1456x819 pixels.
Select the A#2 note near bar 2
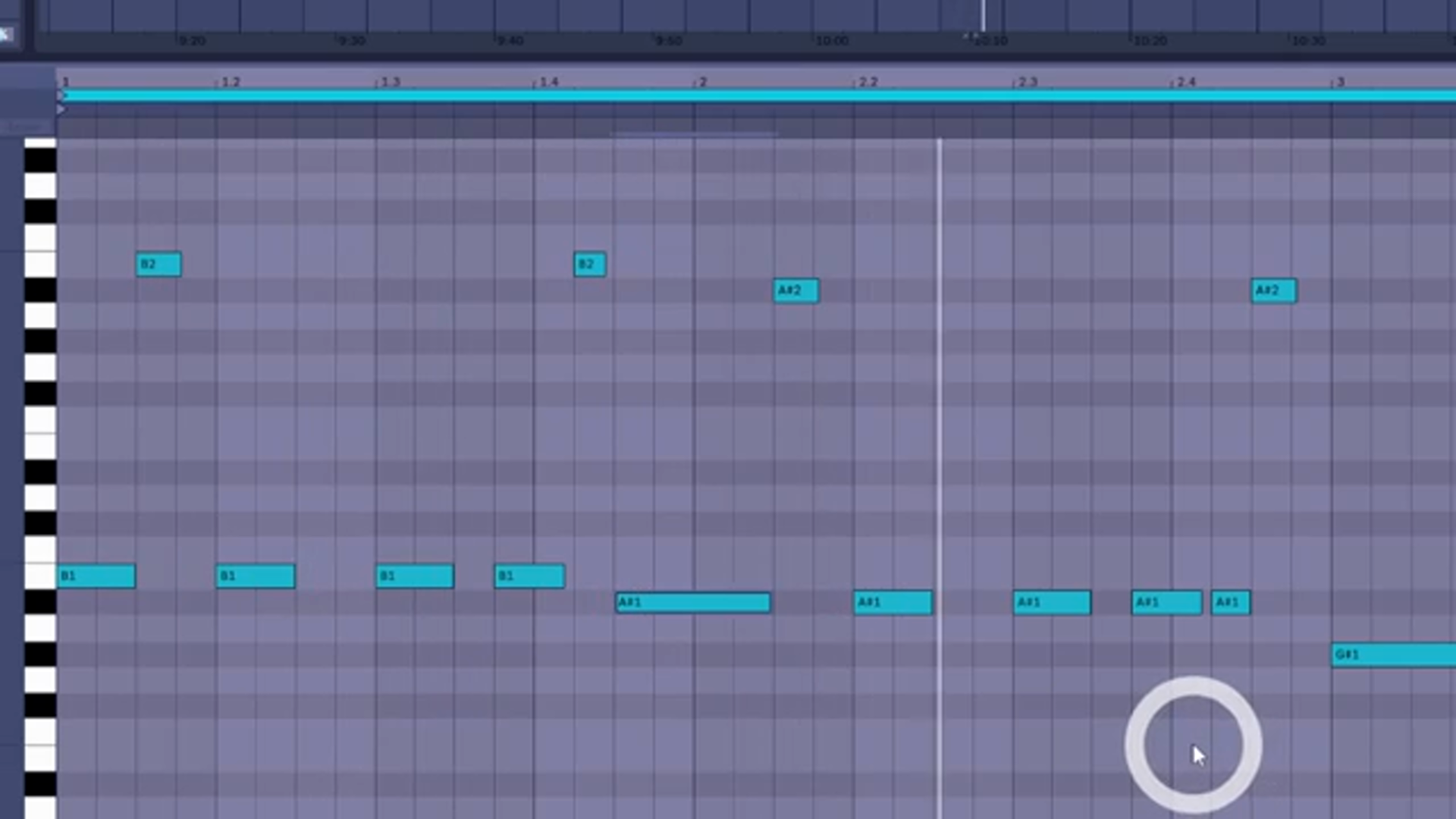click(795, 290)
